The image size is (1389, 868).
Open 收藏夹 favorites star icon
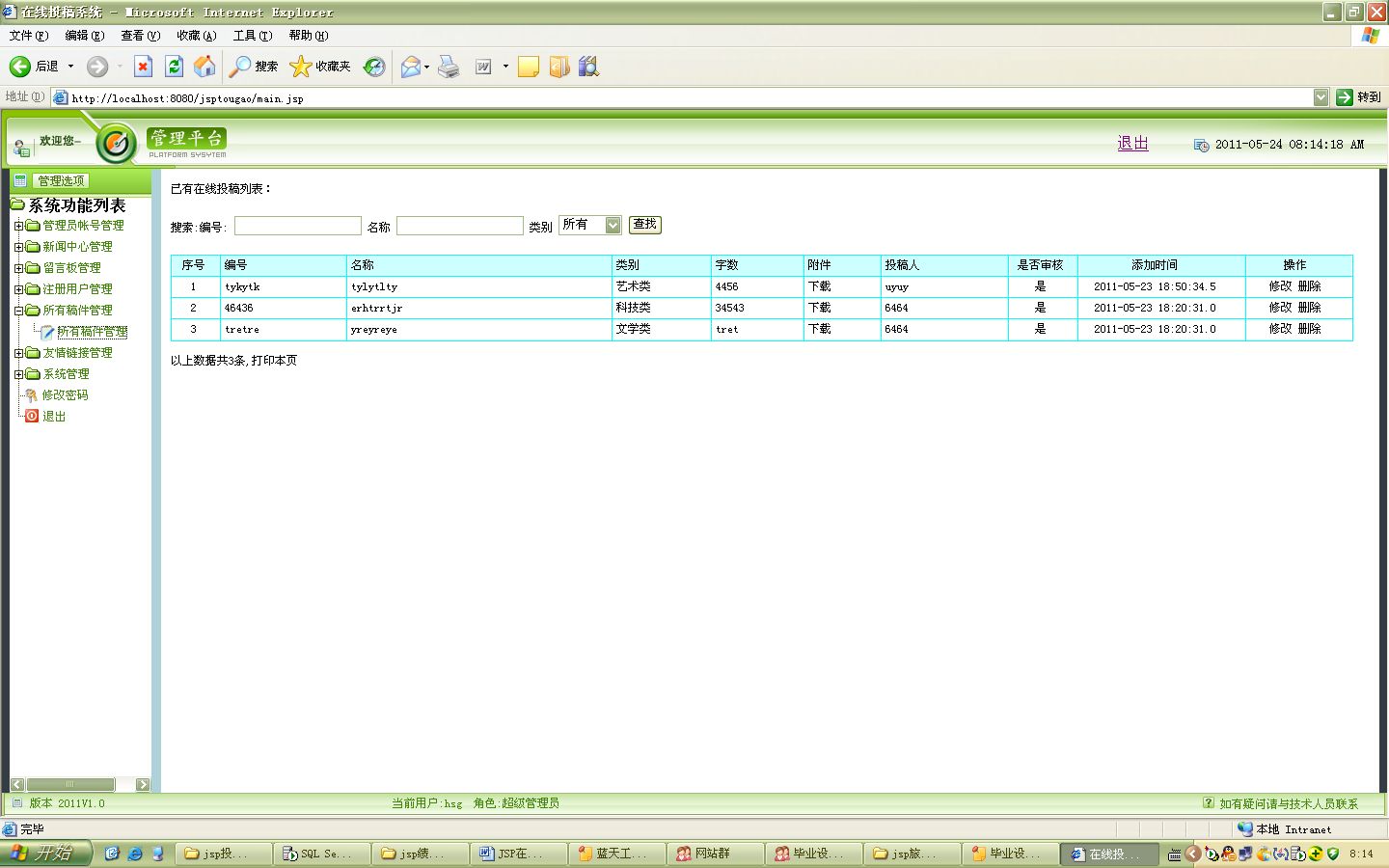pos(301,67)
